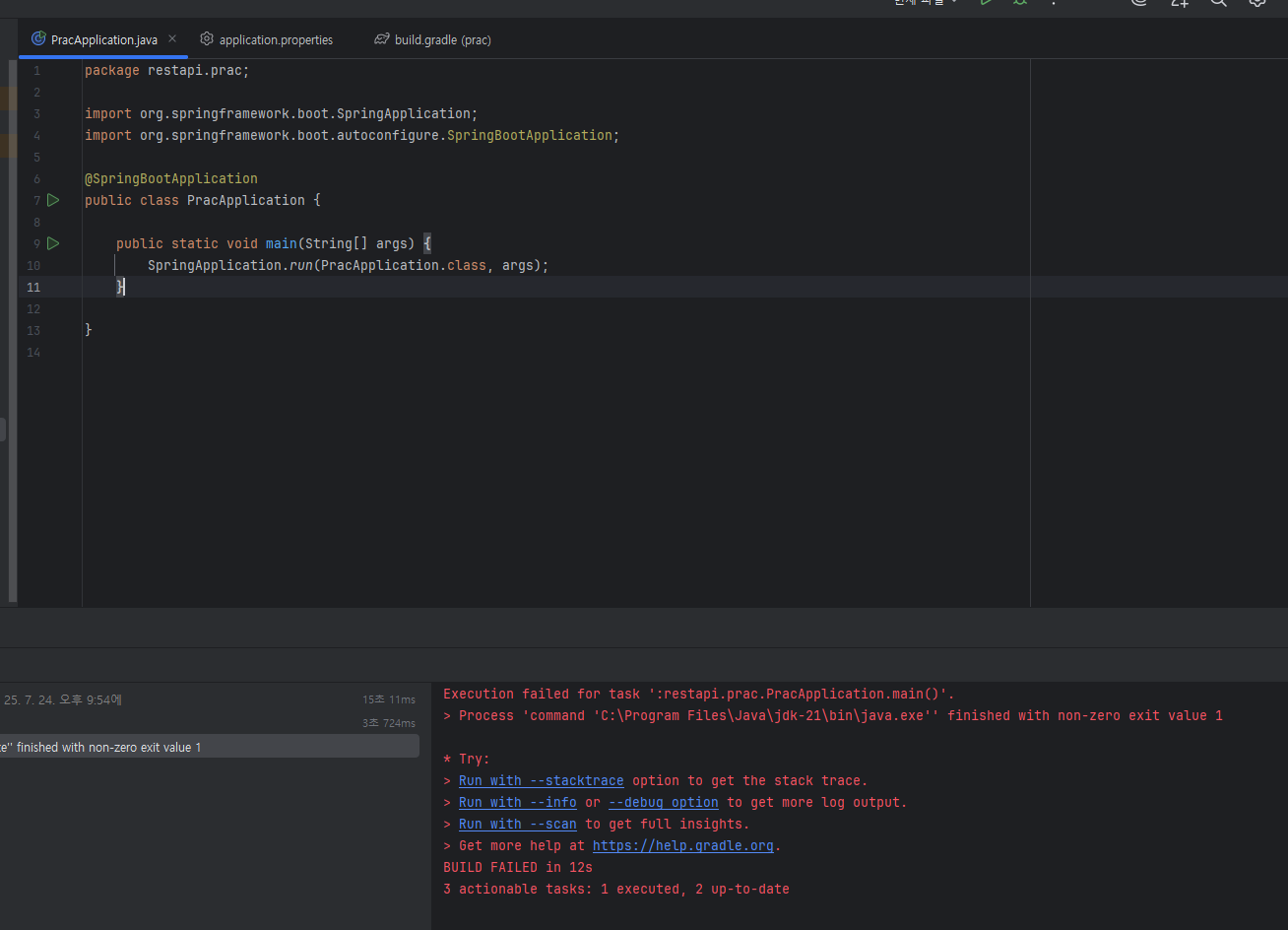The width and height of the screenshot is (1288, 930).
Task: Close the PracApplication.java tab
Action: pyautogui.click(x=172, y=39)
